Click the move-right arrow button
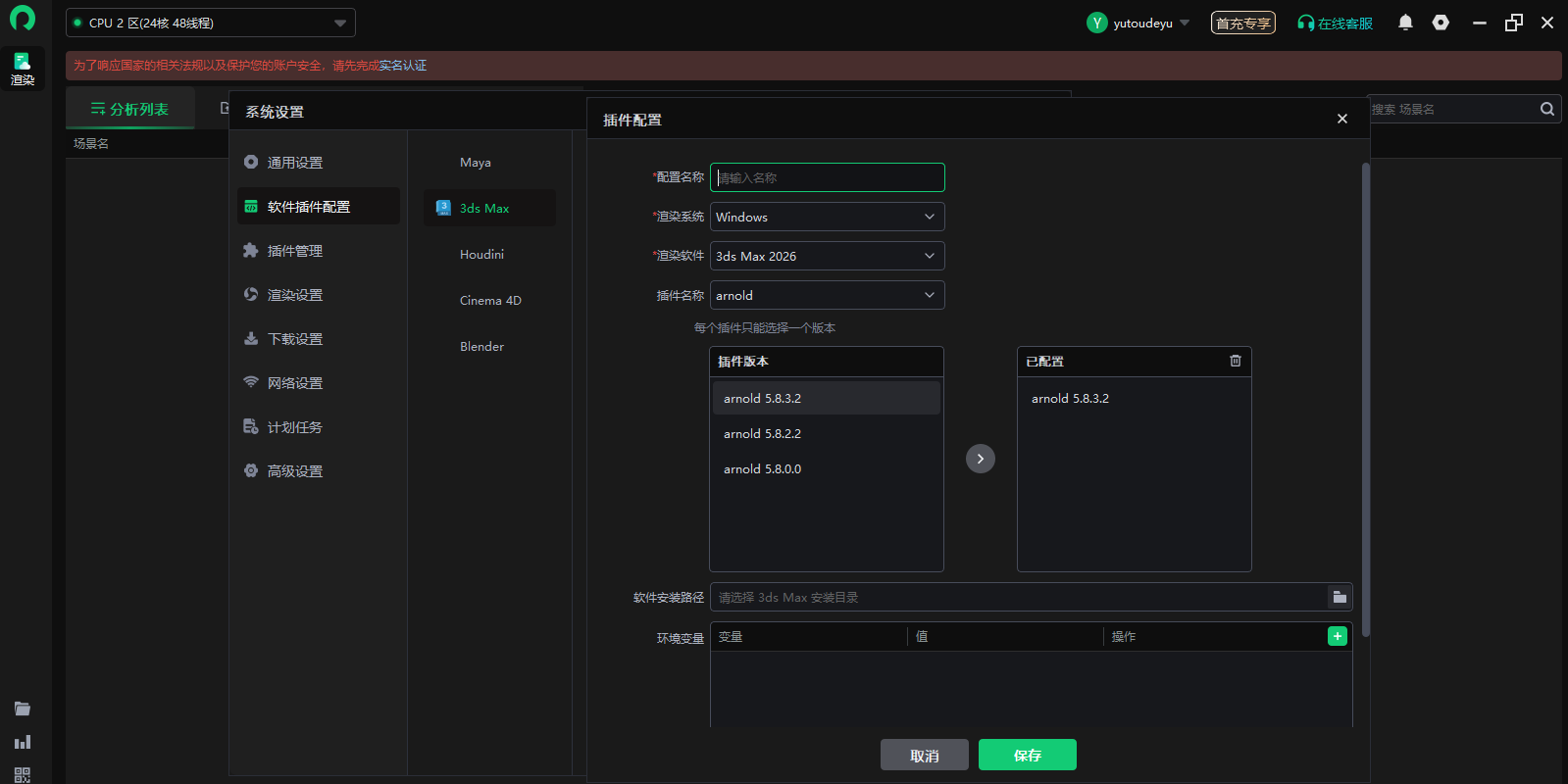 [981, 459]
